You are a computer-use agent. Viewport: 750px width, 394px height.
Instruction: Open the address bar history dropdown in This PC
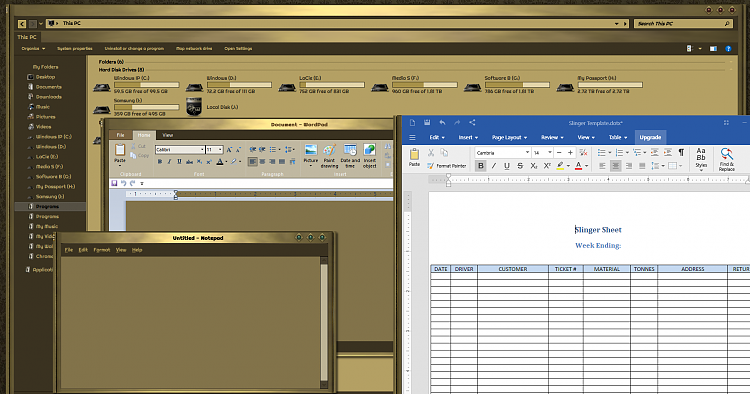pyautogui.click(x=617, y=23)
